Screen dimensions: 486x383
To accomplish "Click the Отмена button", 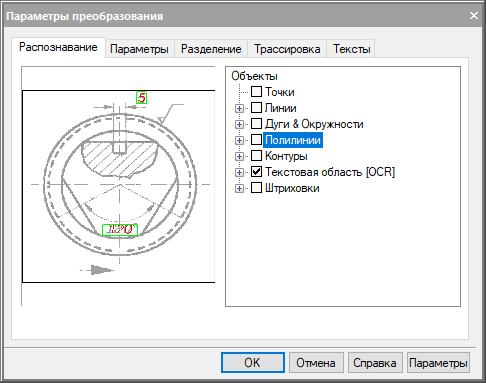I will [316, 363].
